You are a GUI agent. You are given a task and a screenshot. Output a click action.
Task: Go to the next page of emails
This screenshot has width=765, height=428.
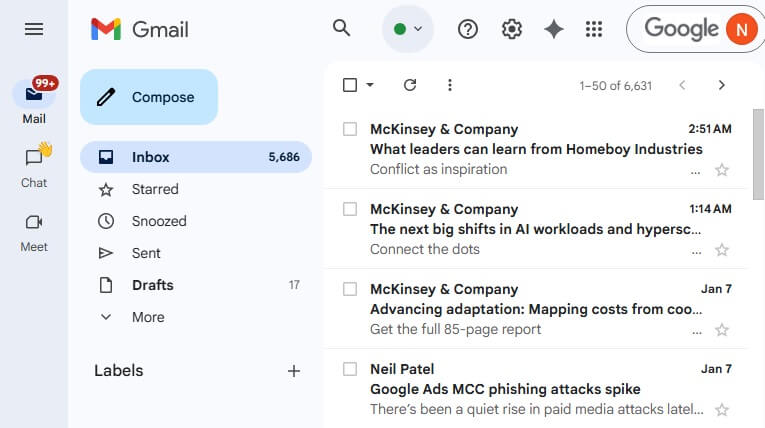(722, 85)
